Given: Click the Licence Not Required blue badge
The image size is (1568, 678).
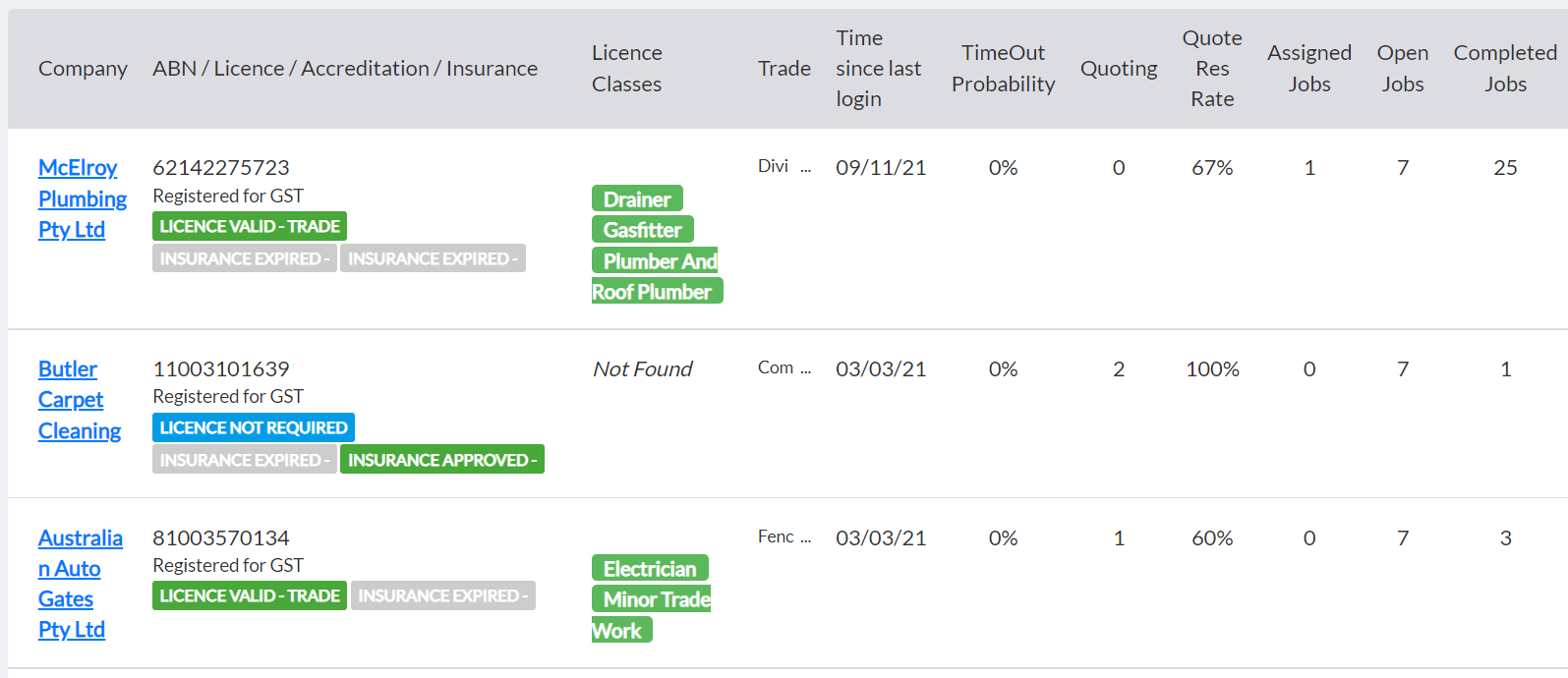Looking at the screenshot, I should [254, 427].
